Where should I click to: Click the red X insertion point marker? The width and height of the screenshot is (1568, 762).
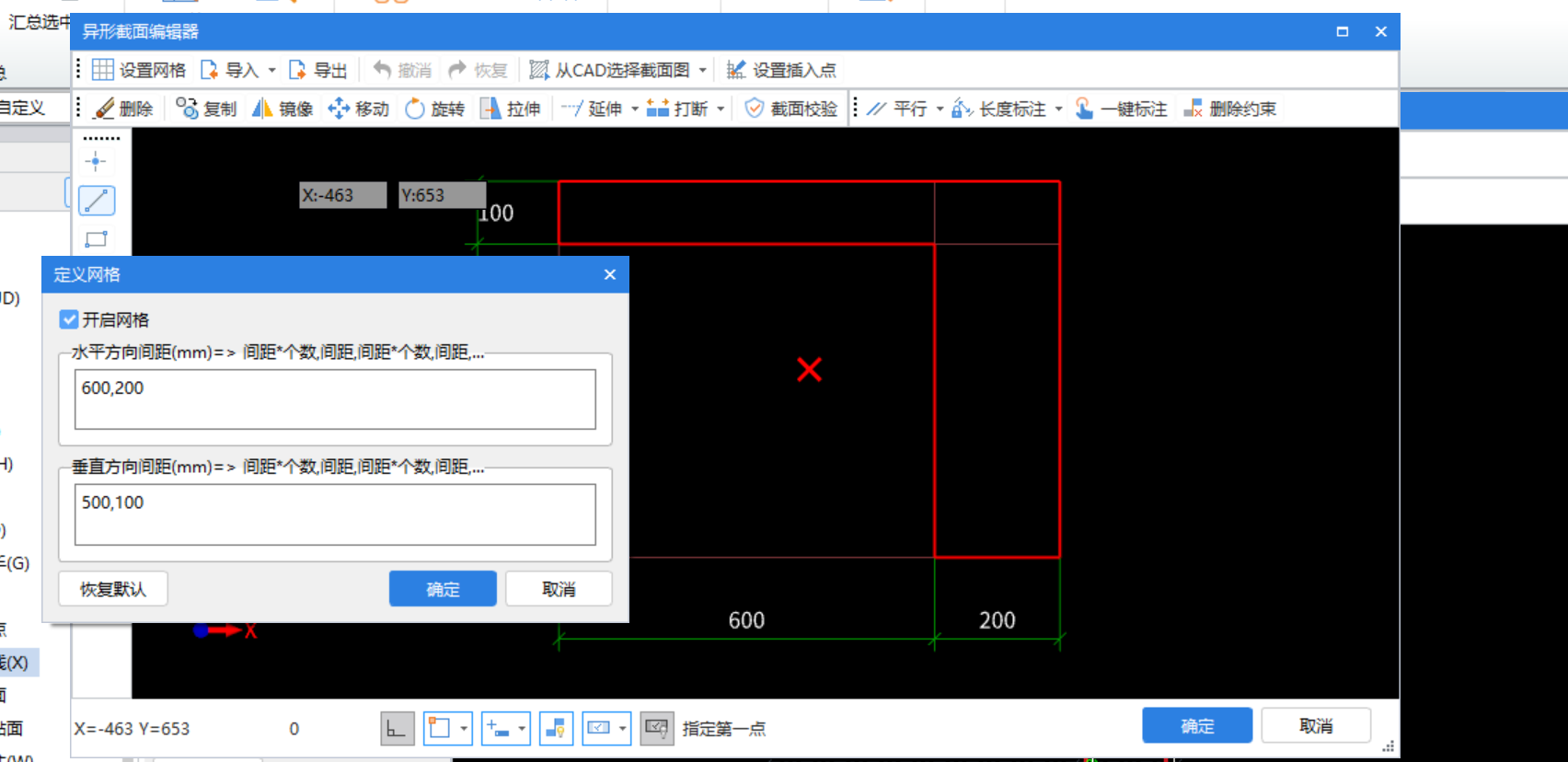pos(809,370)
